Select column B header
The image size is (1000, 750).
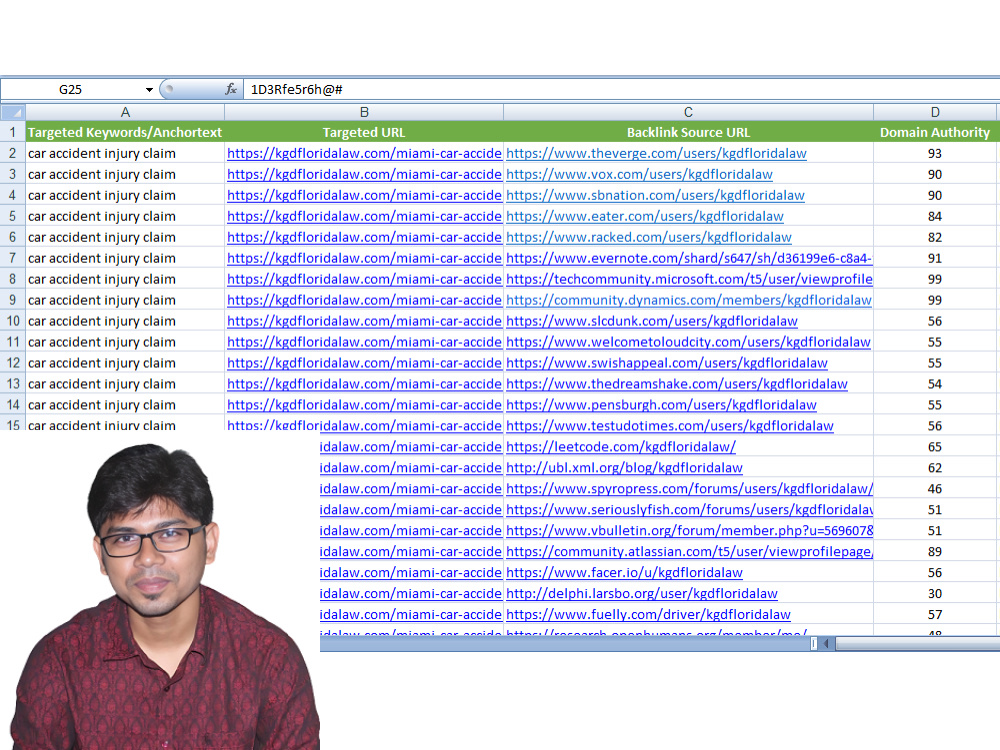(x=364, y=112)
